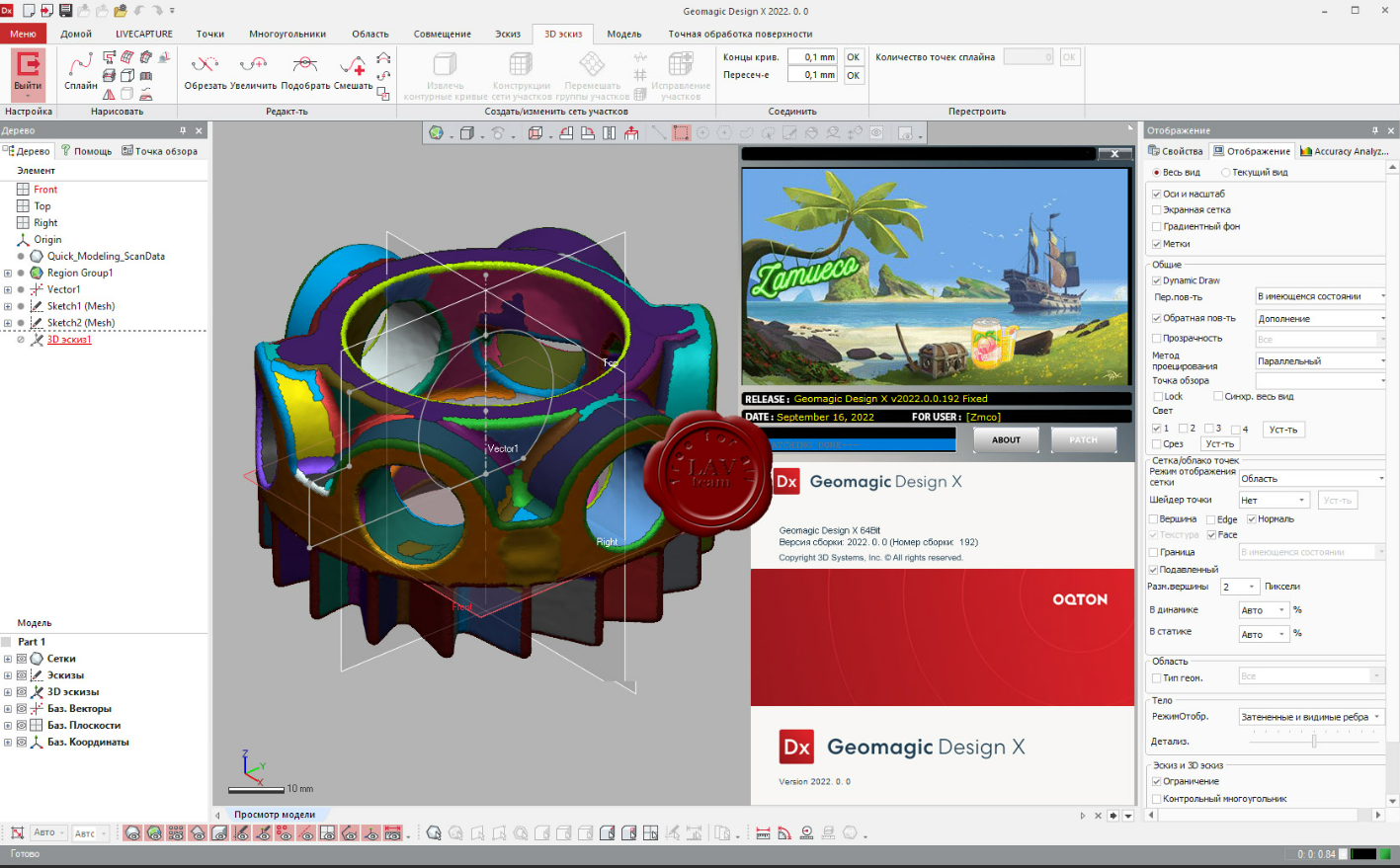Select the Весь вид radio button
Screen dimensions: 1400x868
coord(1157,172)
